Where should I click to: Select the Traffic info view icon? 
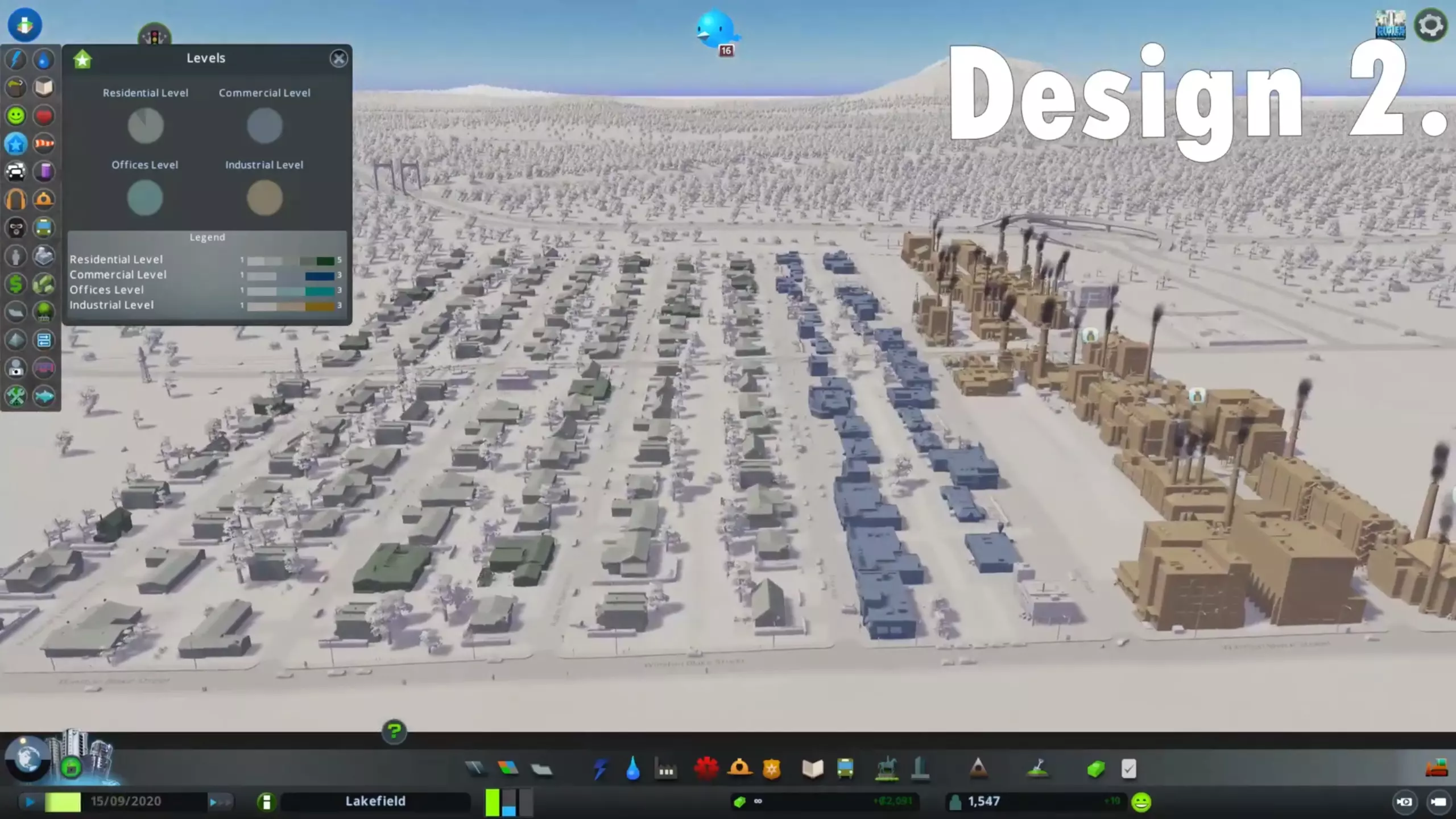click(16, 171)
